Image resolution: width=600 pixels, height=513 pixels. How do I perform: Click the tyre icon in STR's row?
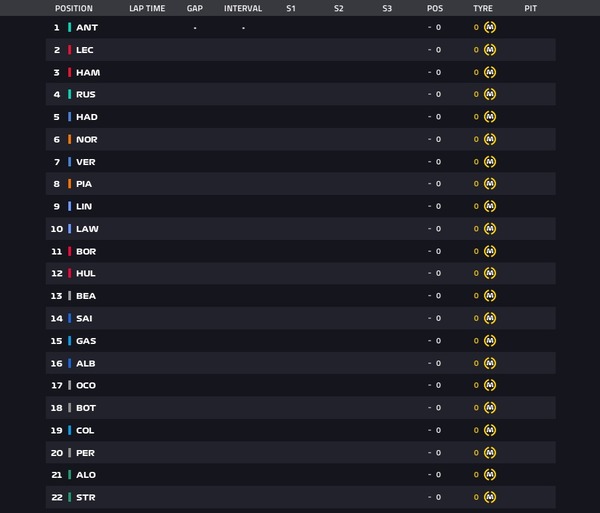click(490, 497)
